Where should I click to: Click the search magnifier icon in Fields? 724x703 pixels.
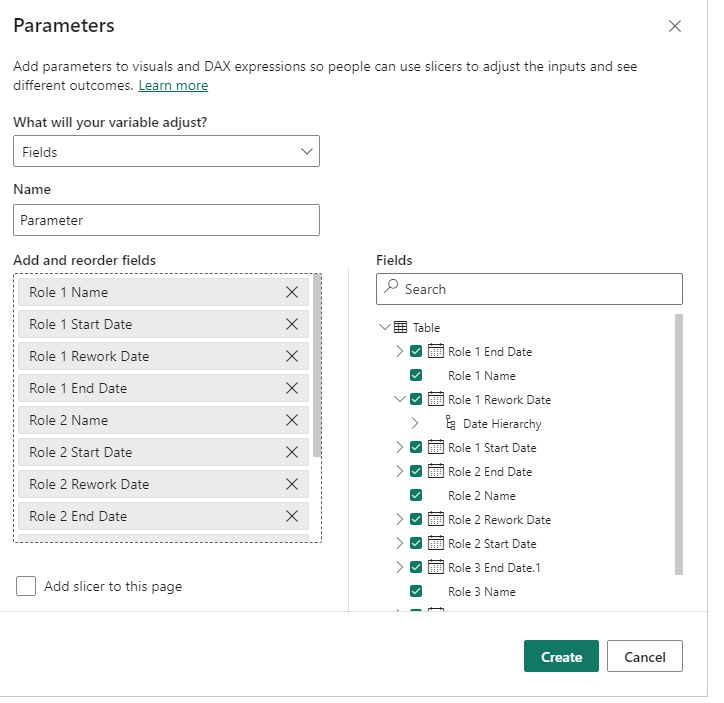pyautogui.click(x=391, y=287)
